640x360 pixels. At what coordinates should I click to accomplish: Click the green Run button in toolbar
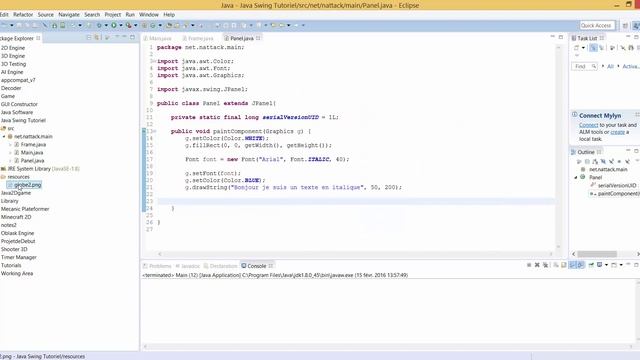point(113,25)
